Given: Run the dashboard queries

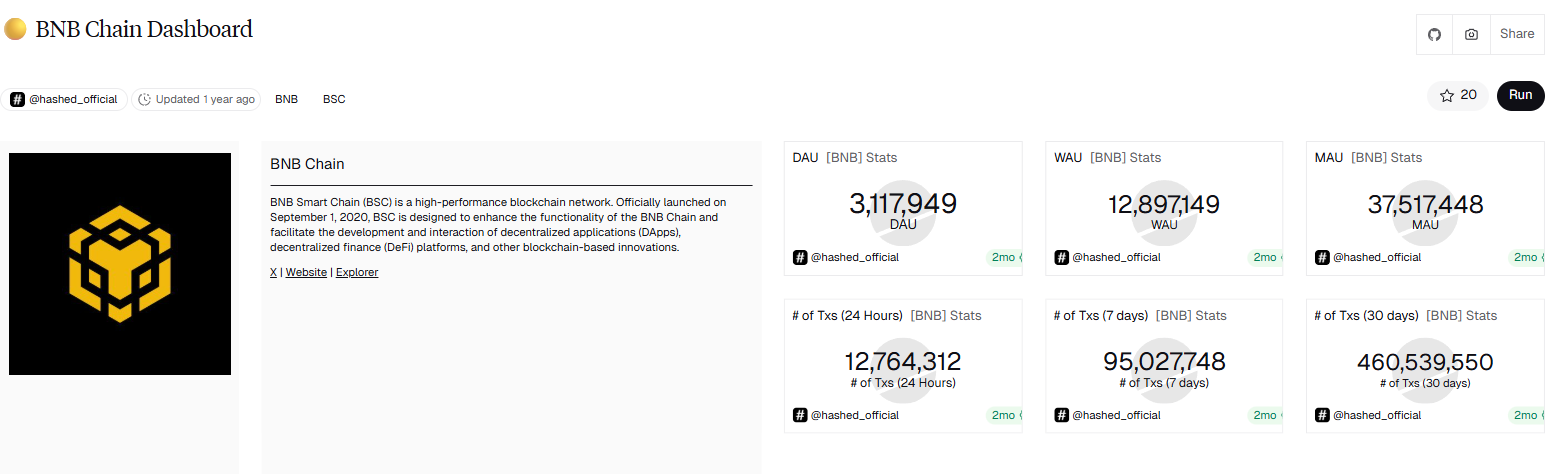Looking at the screenshot, I should [x=1520, y=95].
